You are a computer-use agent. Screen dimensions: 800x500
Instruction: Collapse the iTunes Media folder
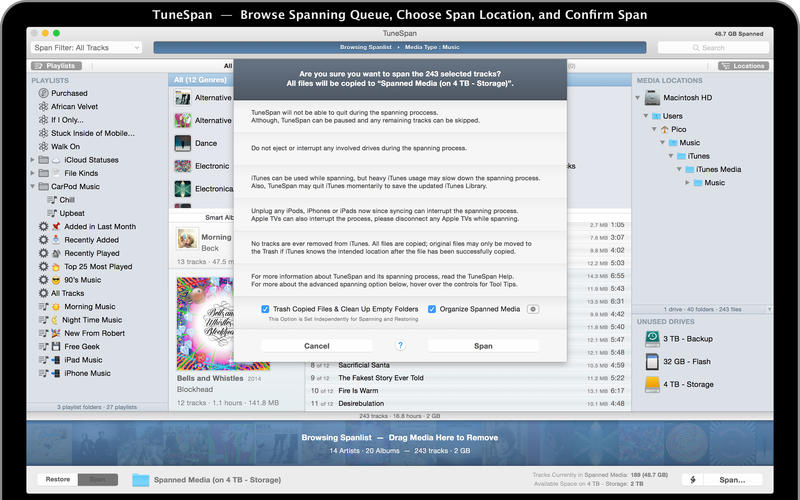pyautogui.click(x=679, y=169)
